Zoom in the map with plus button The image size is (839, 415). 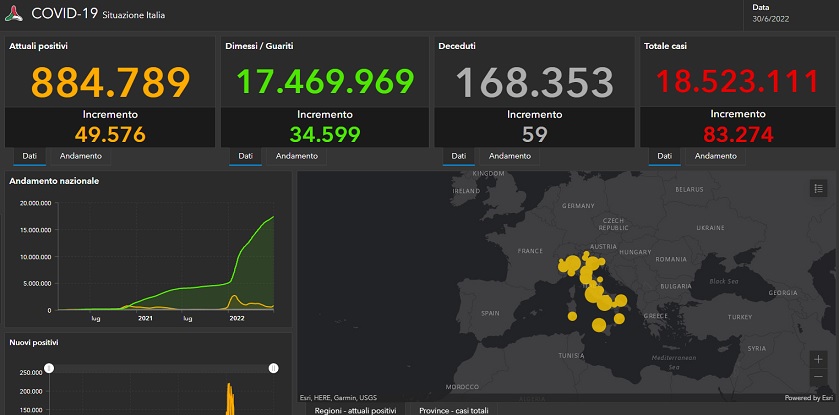[x=818, y=359]
